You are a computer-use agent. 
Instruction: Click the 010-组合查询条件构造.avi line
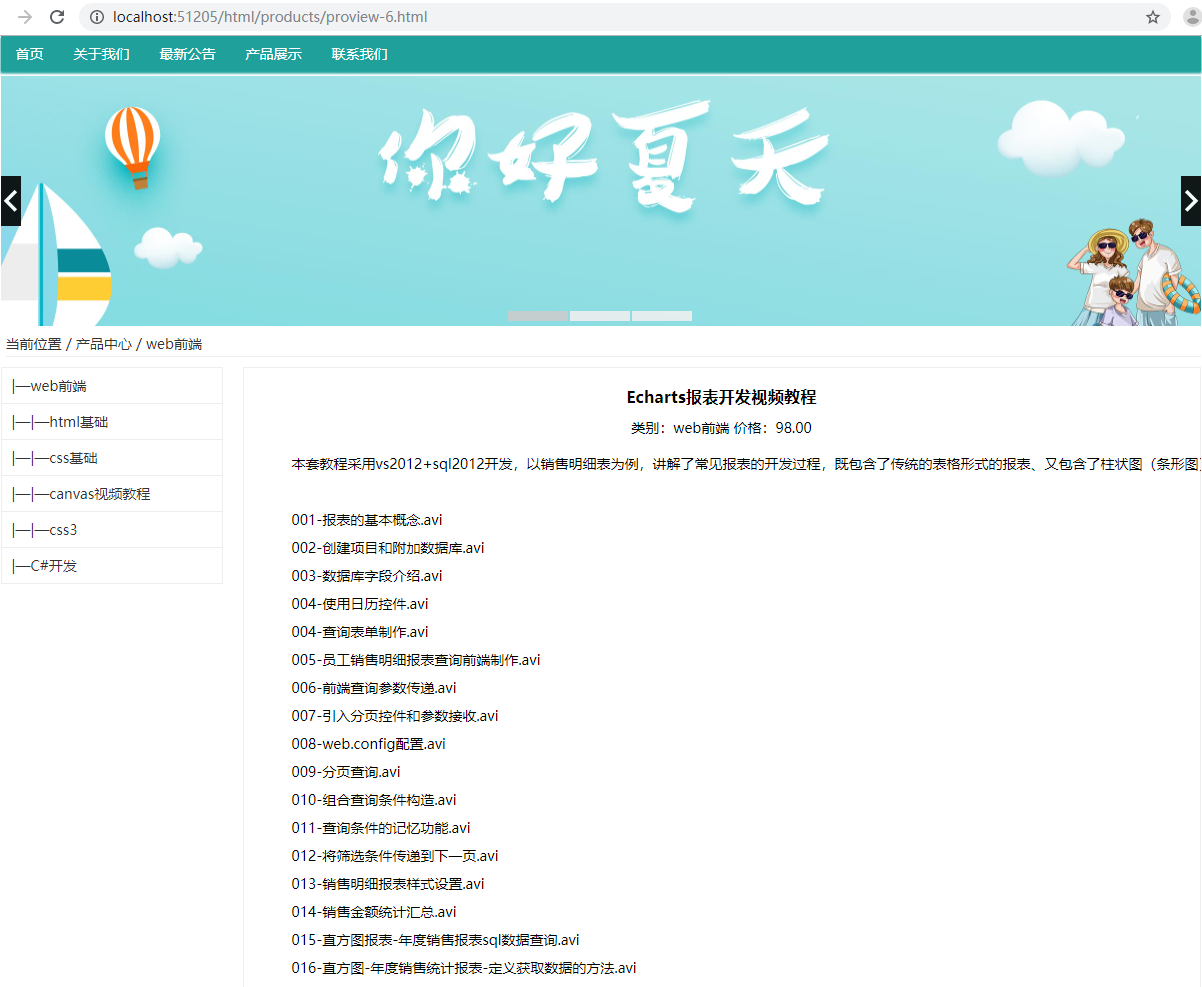point(374,800)
